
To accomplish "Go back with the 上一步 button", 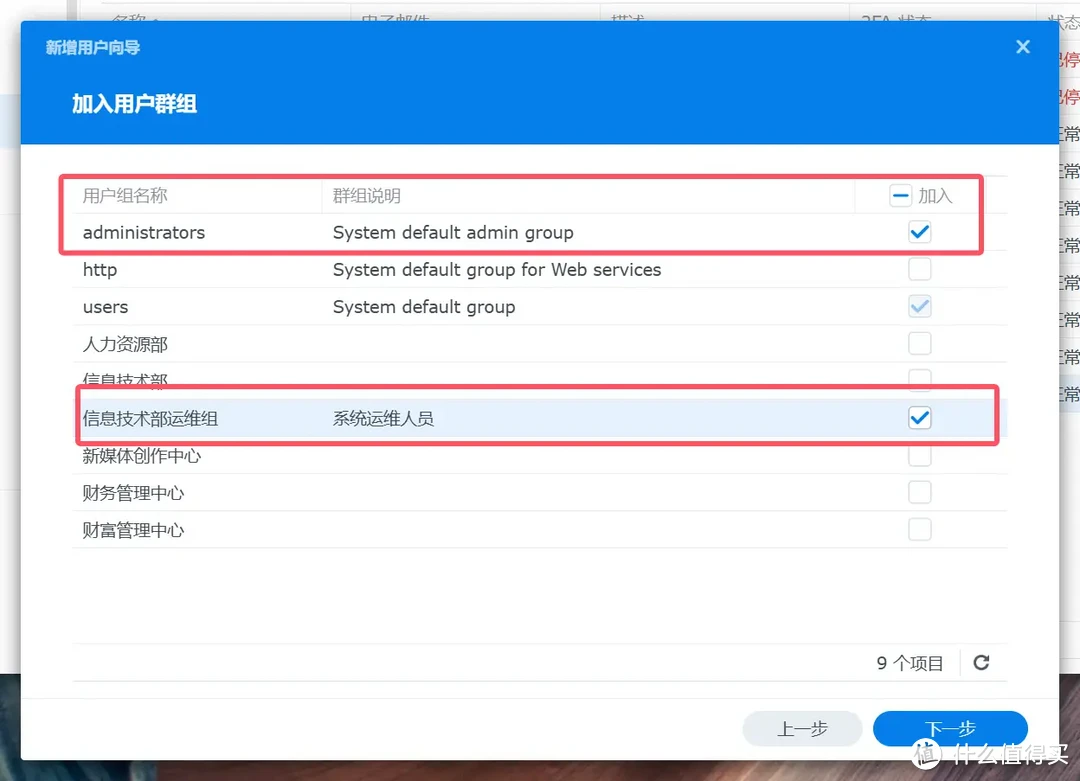I will pyautogui.click(x=801, y=728).
